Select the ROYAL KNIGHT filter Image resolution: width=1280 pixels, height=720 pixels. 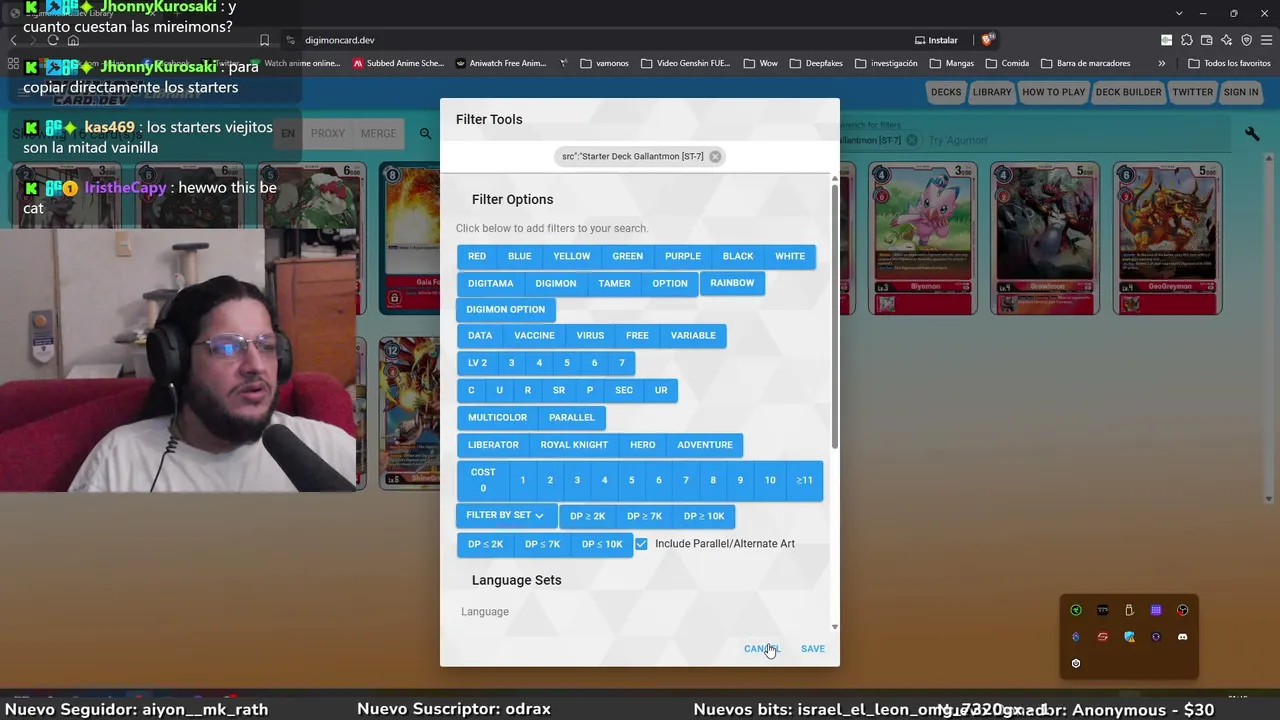(x=574, y=445)
